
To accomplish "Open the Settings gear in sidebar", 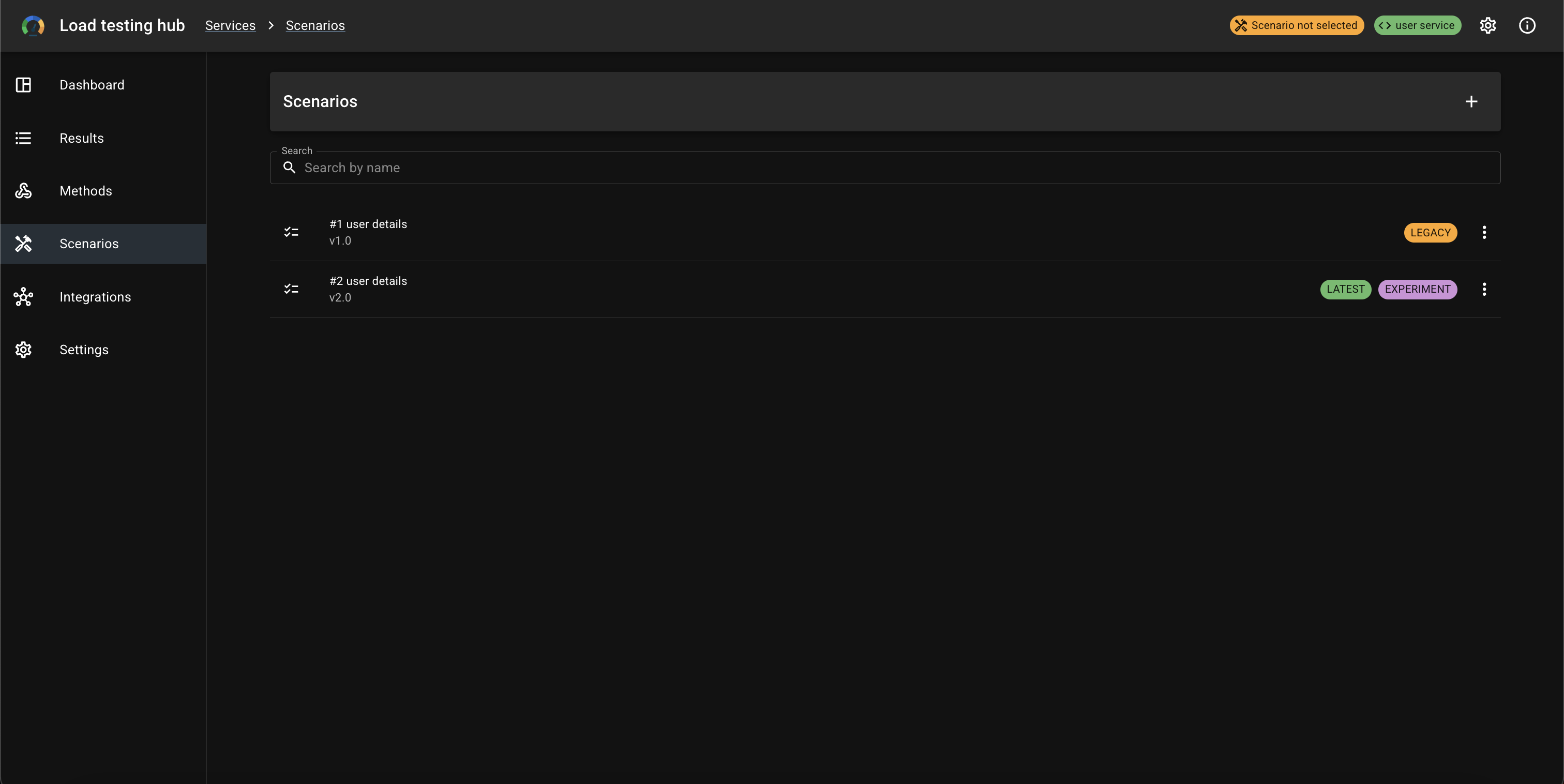I will (x=23, y=350).
